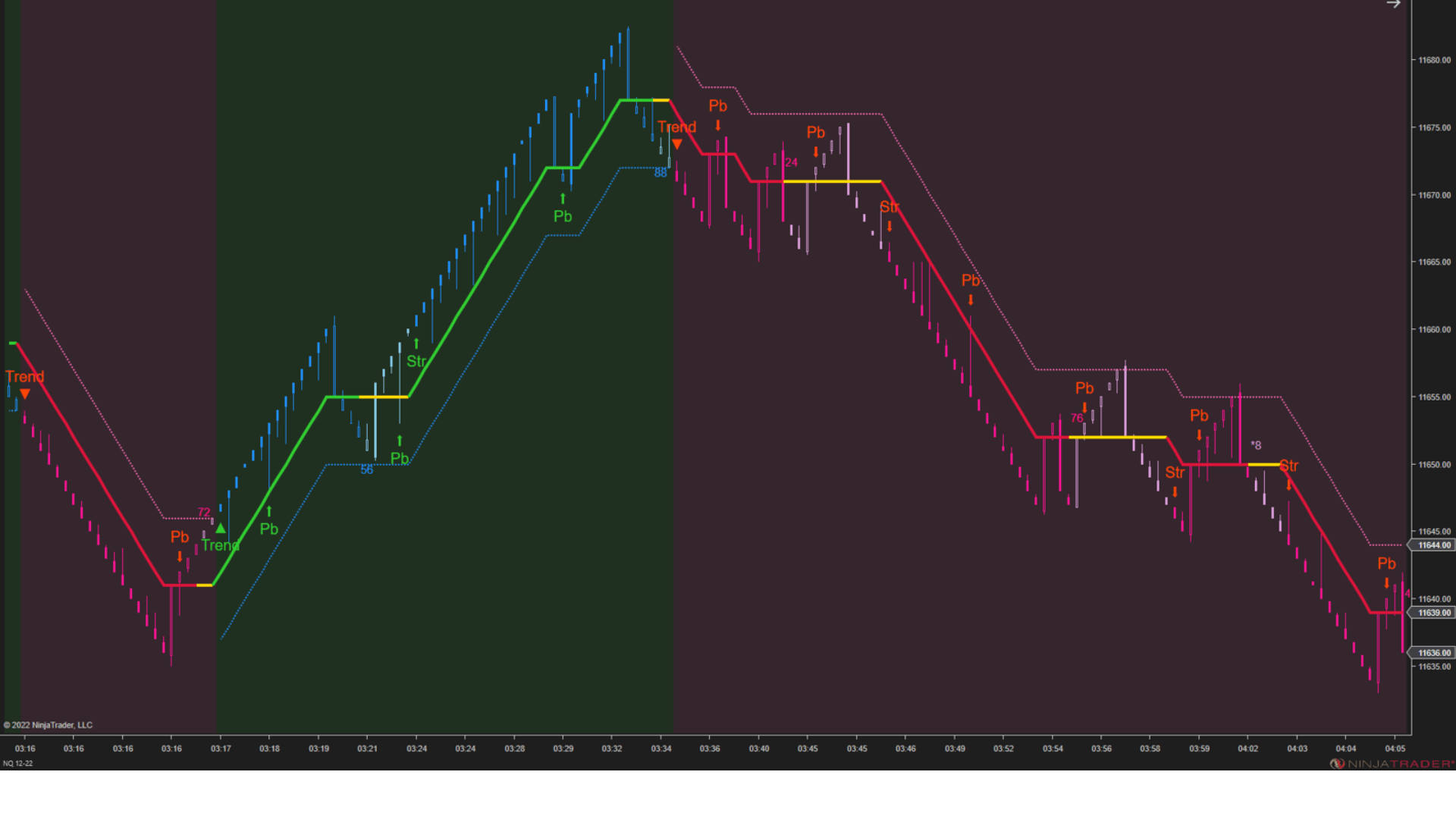Click the 11639.00 price marker on axis
The width and height of the screenshot is (1456, 819).
tap(1433, 613)
